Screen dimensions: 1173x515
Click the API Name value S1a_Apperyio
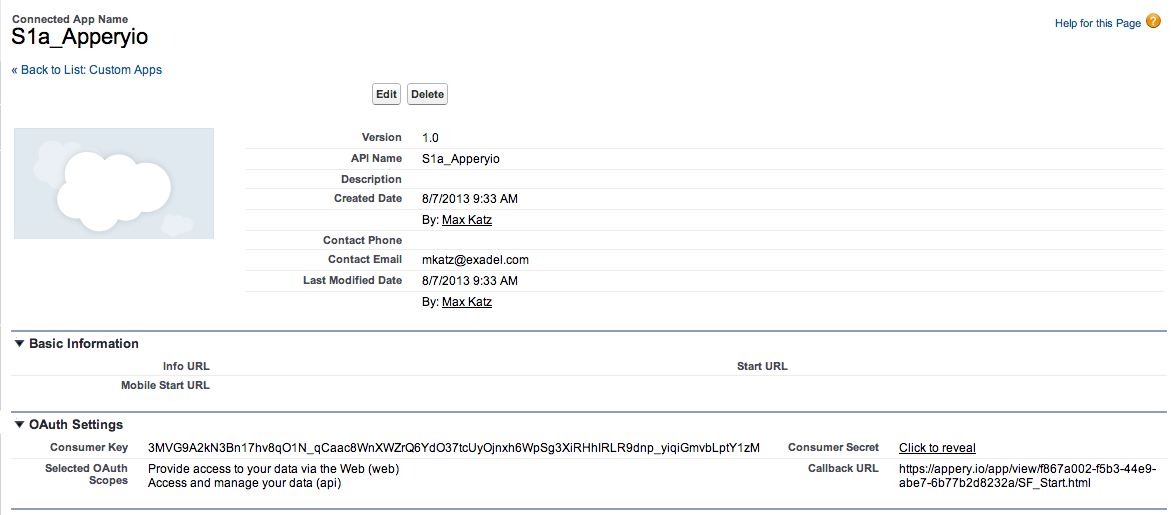point(460,159)
